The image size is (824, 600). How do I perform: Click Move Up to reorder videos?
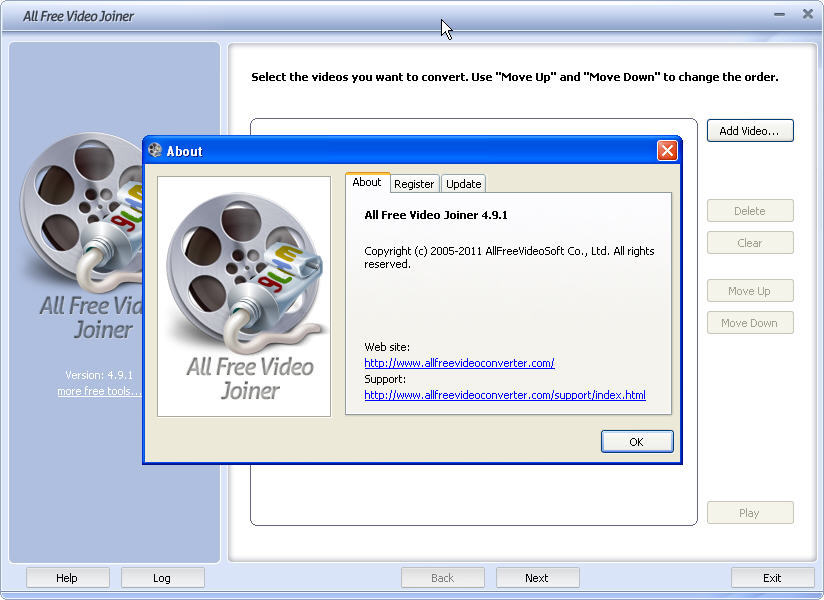click(750, 290)
